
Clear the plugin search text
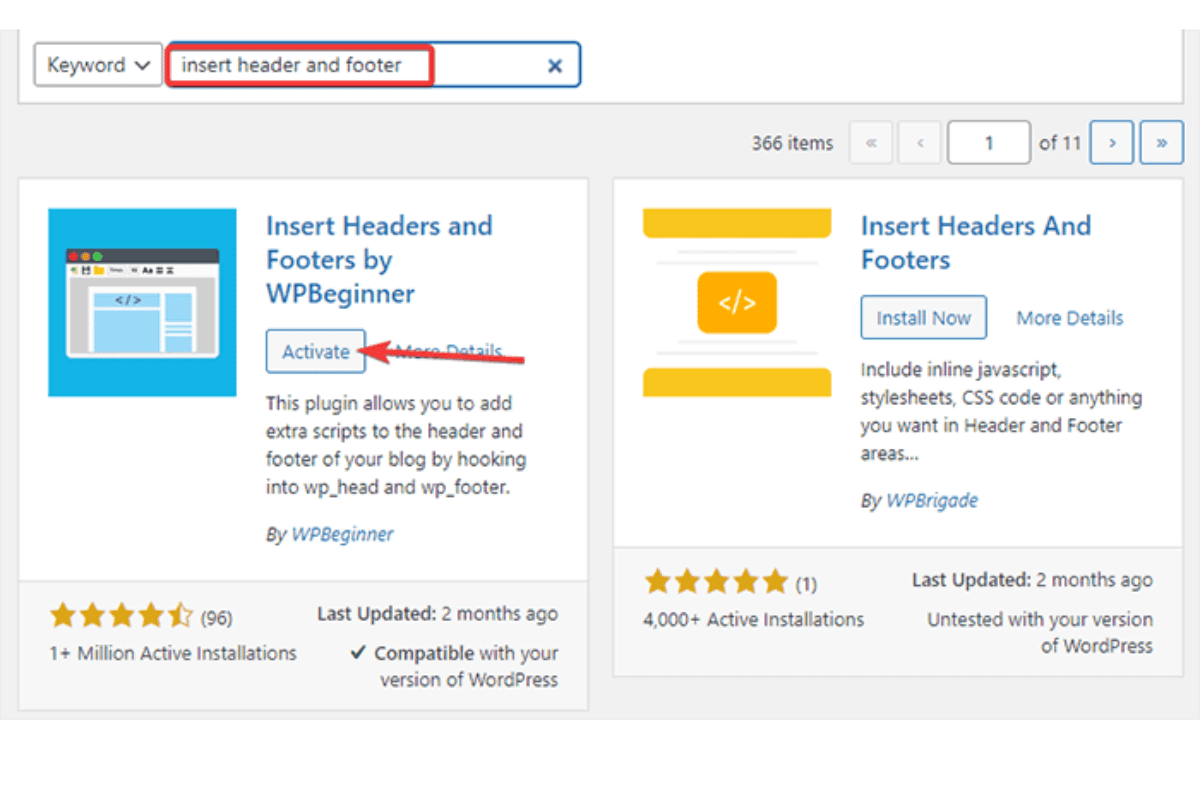pyautogui.click(x=555, y=66)
